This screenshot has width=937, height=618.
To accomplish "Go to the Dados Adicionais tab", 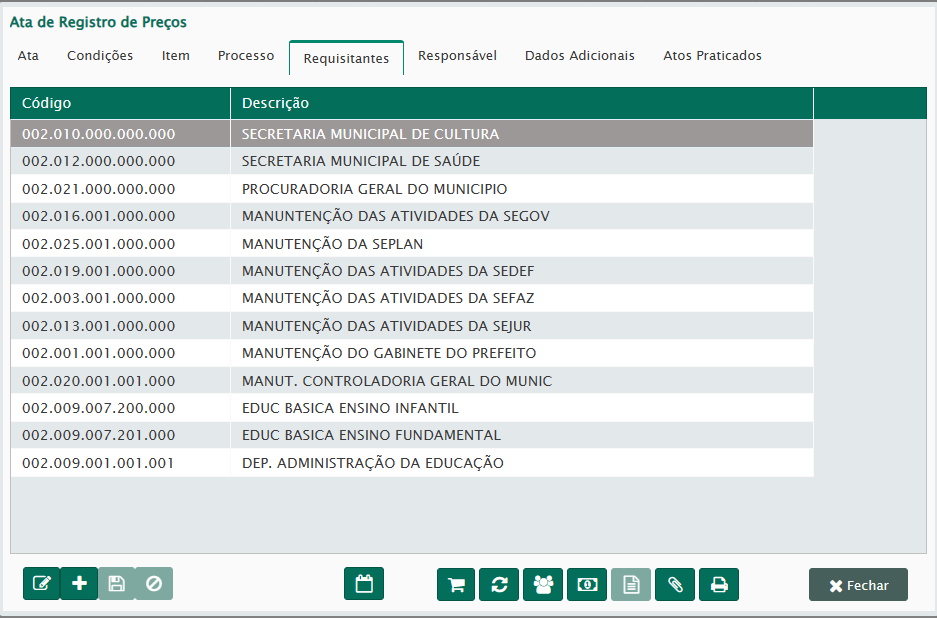I will (580, 56).
